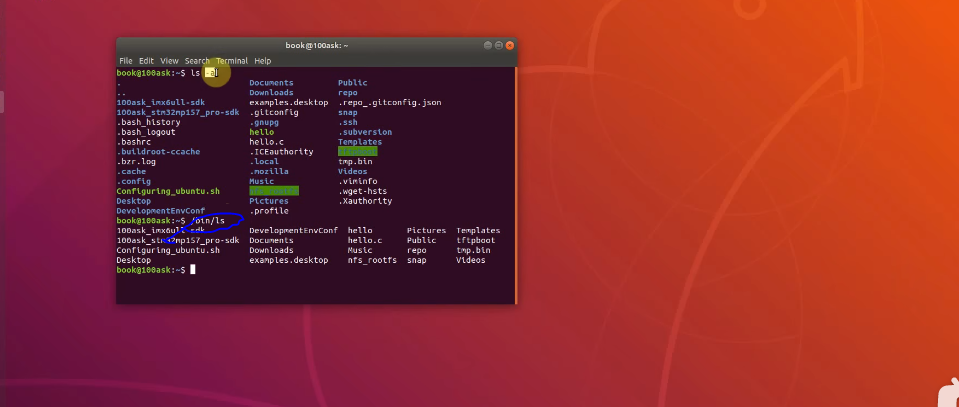Open the Terminal menu
Viewport: 959px width, 407px height.
(232, 61)
